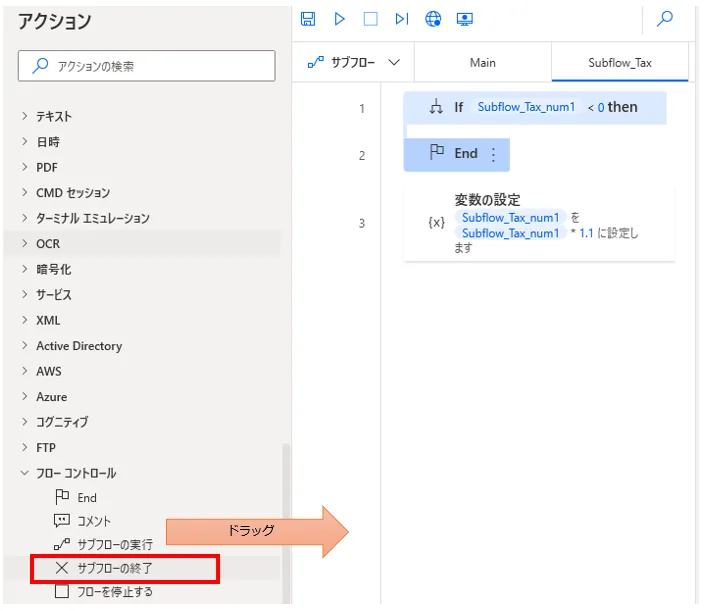Click the サブフローの実行 action
The image size is (706, 611).
click(x=115, y=545)
